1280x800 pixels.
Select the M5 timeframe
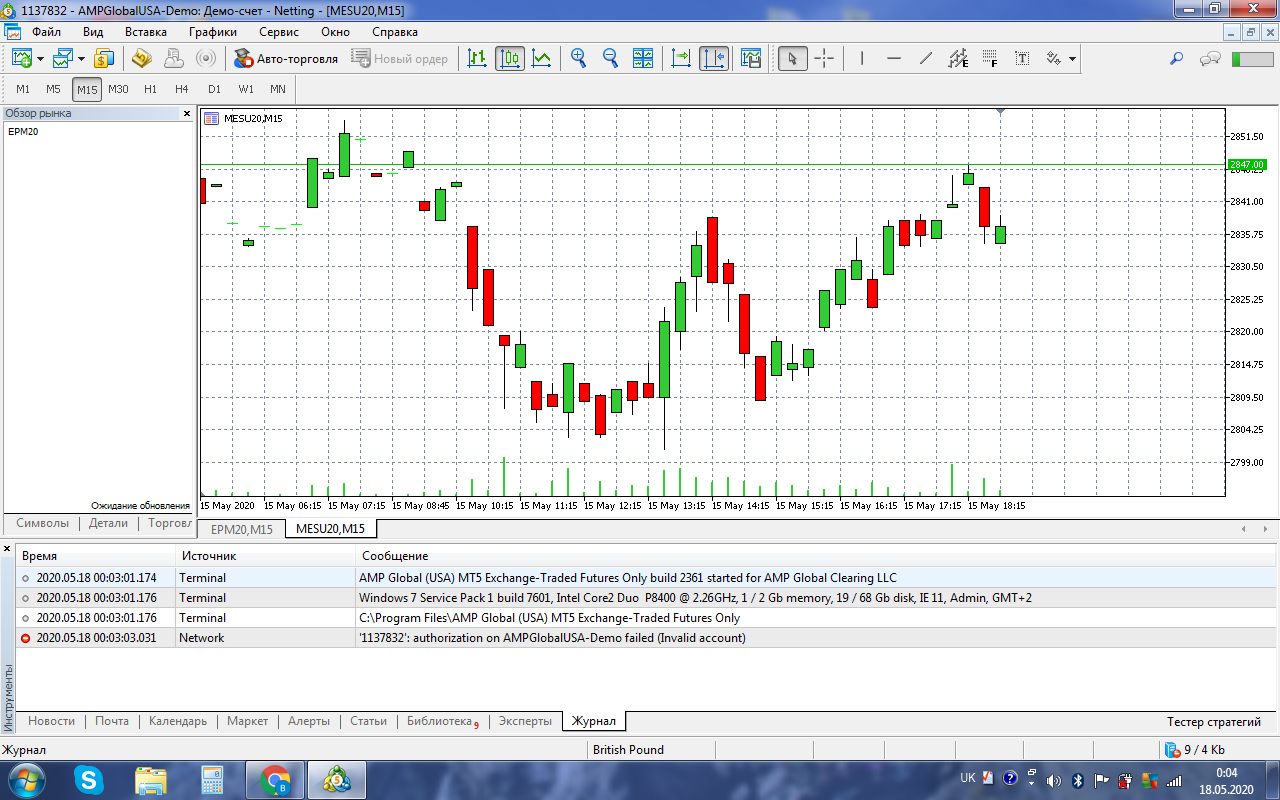point(54,89)
